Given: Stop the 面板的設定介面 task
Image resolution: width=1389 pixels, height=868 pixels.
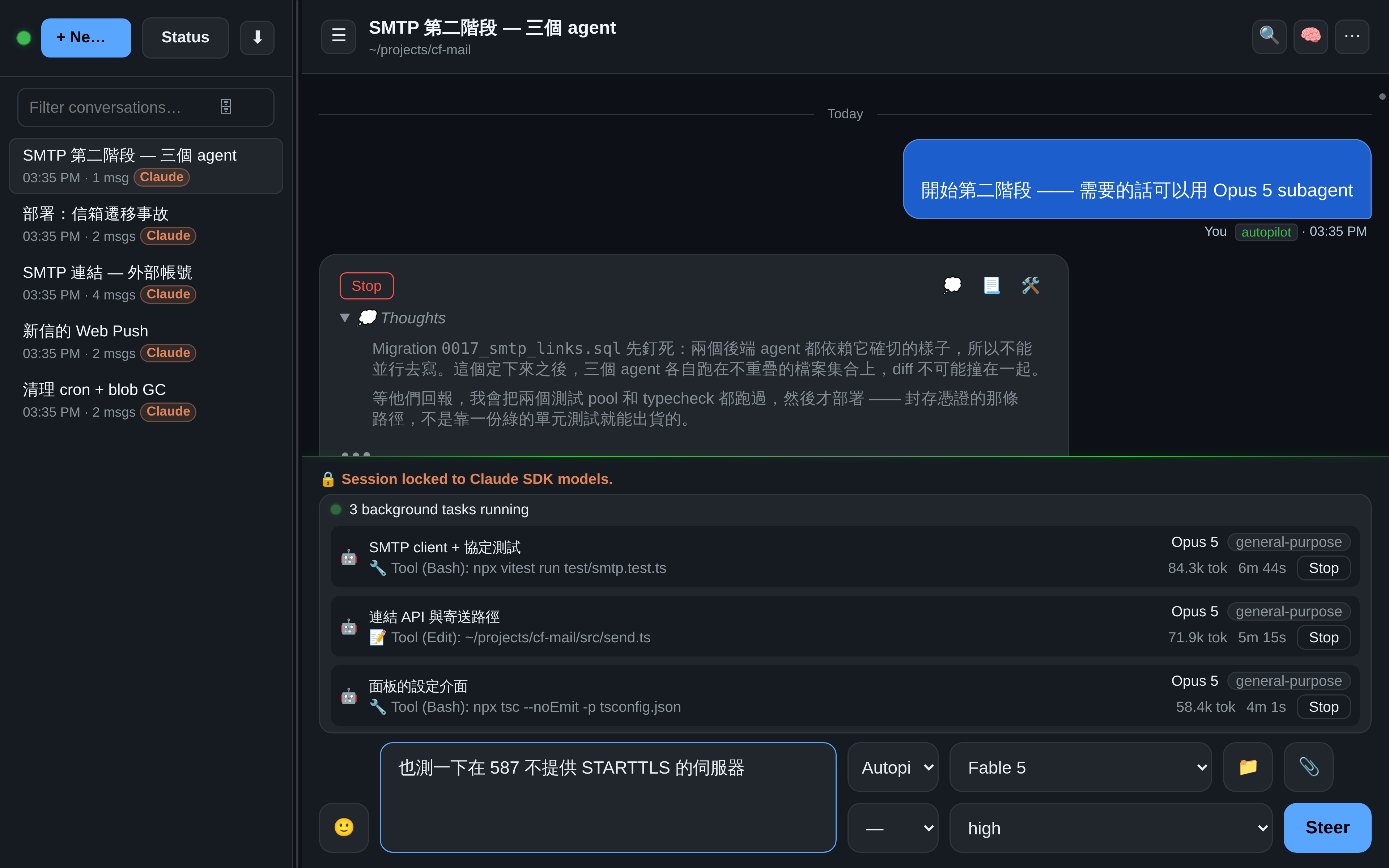Looking at the screenshot, I should click(x=1324, y=707).
